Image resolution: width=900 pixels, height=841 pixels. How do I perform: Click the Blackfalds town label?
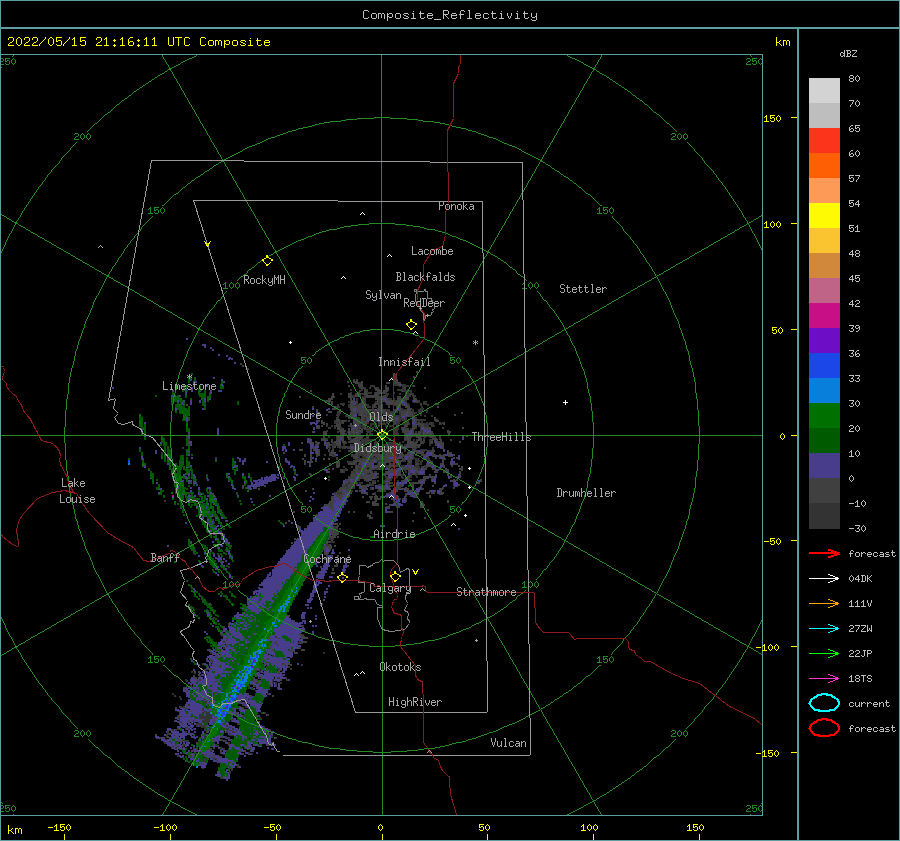pyautogui.click(x=425, y=277)
